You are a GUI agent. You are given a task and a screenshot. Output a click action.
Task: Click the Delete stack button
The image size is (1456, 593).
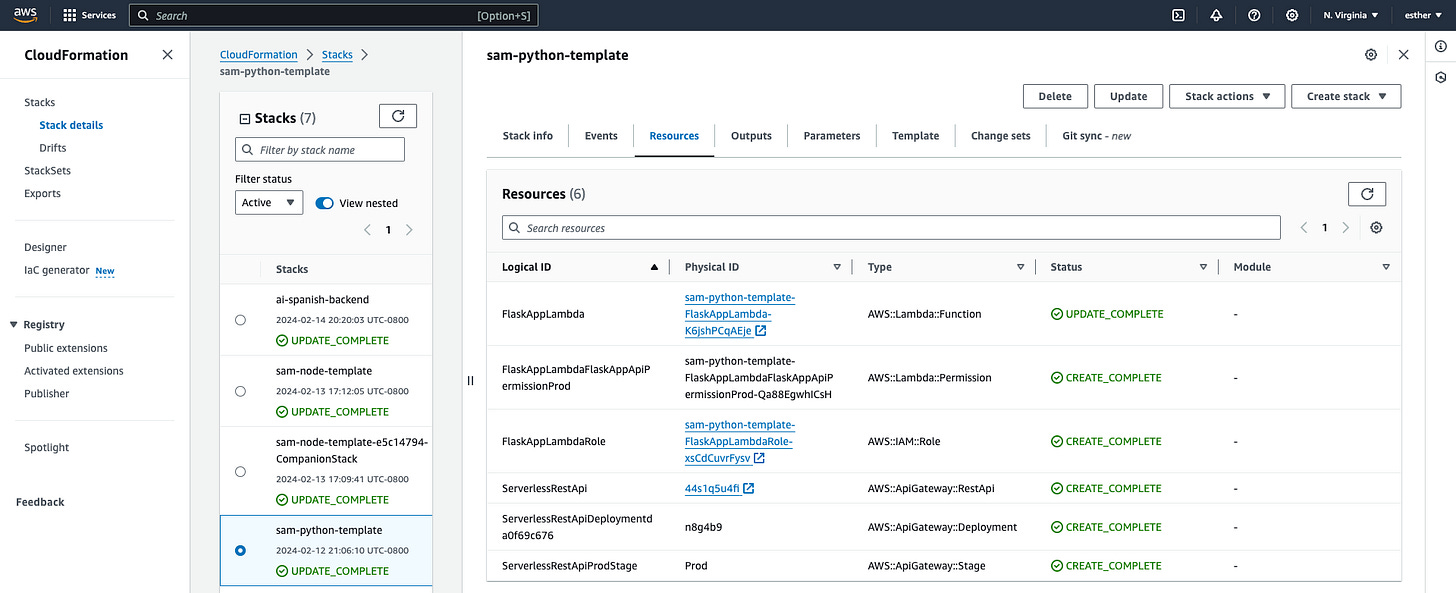tap(1055, 96)
